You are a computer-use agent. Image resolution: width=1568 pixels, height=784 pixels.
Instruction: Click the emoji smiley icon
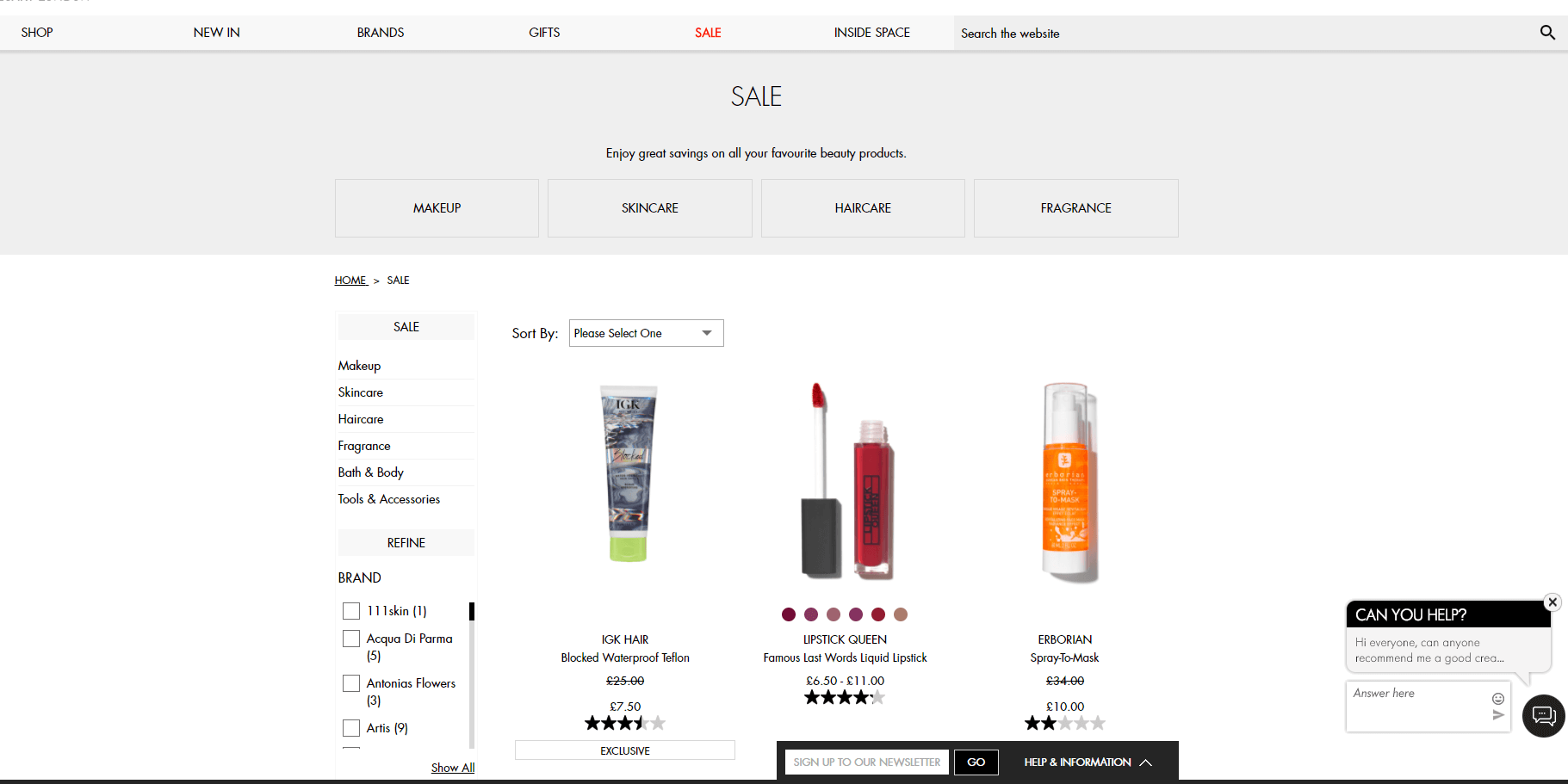(x=1498, y=699)
